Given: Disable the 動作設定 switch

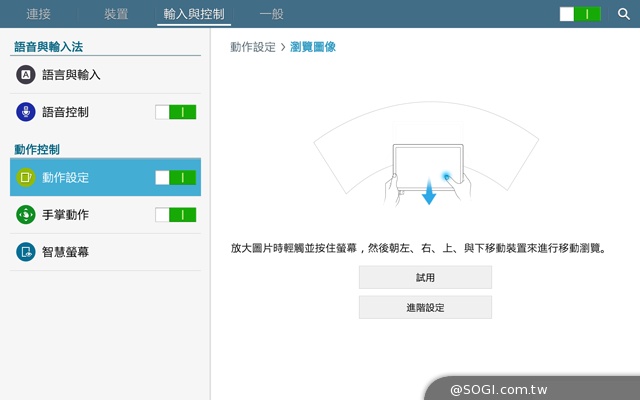Looking at the screenshot, I should click(x=176, y=178).
